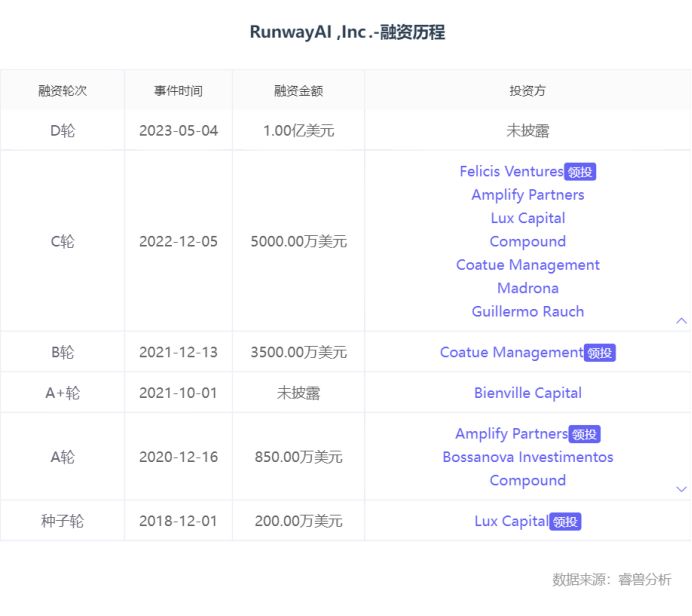Select the date 2020-12-16
Image resolution: width=692 pixels, height=616 pixels.
click(178, 457)
